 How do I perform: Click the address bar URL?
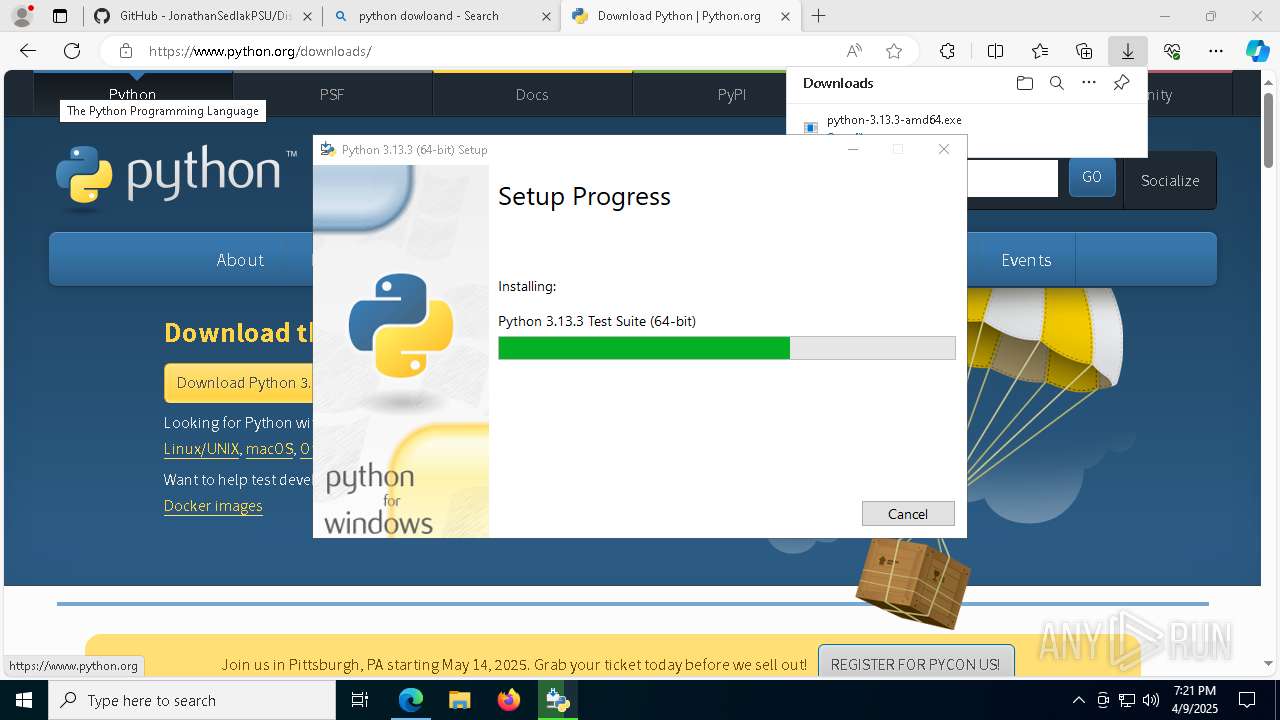(260, 51)
